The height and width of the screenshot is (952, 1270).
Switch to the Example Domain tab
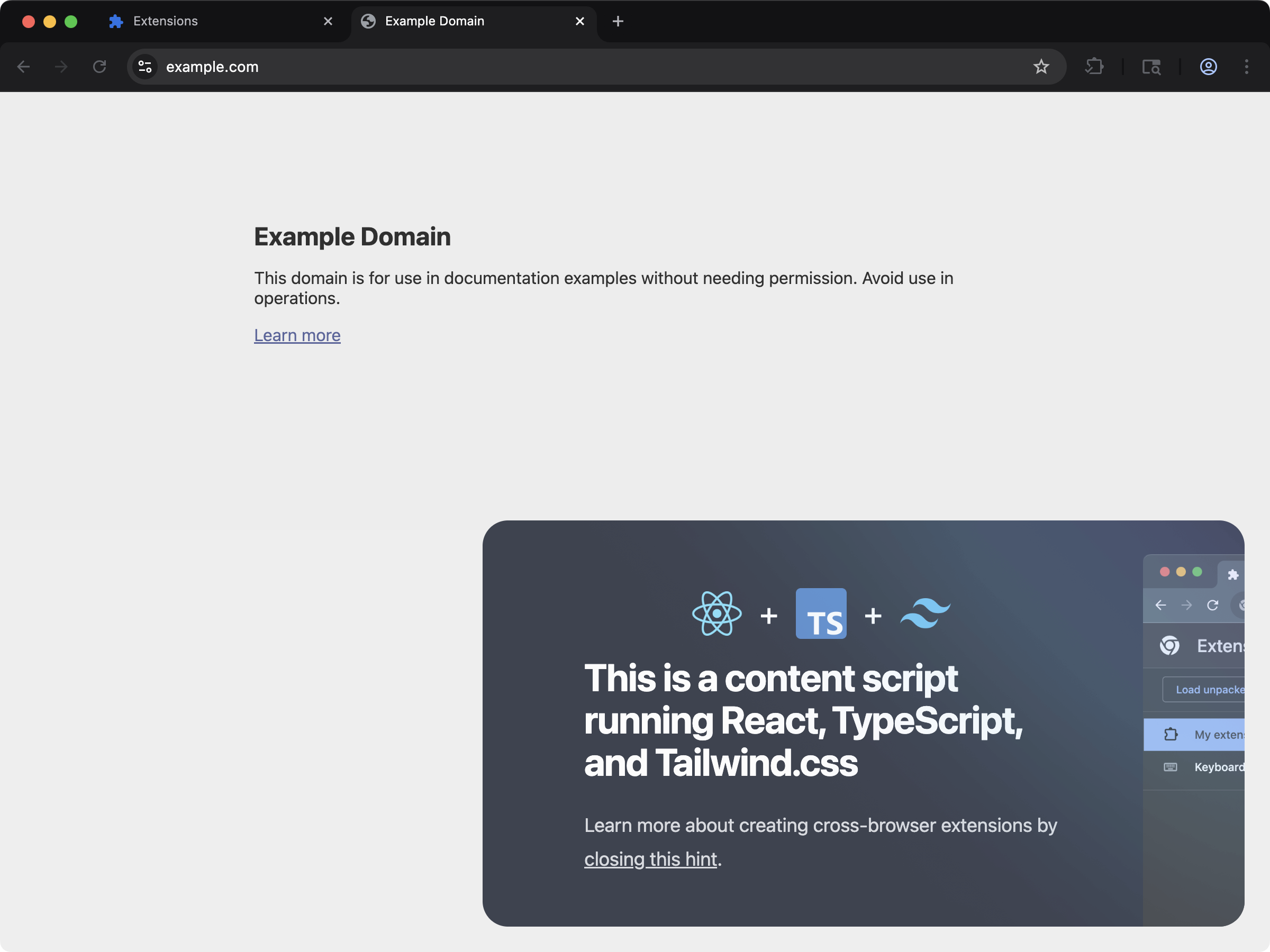tap(434, 21)
